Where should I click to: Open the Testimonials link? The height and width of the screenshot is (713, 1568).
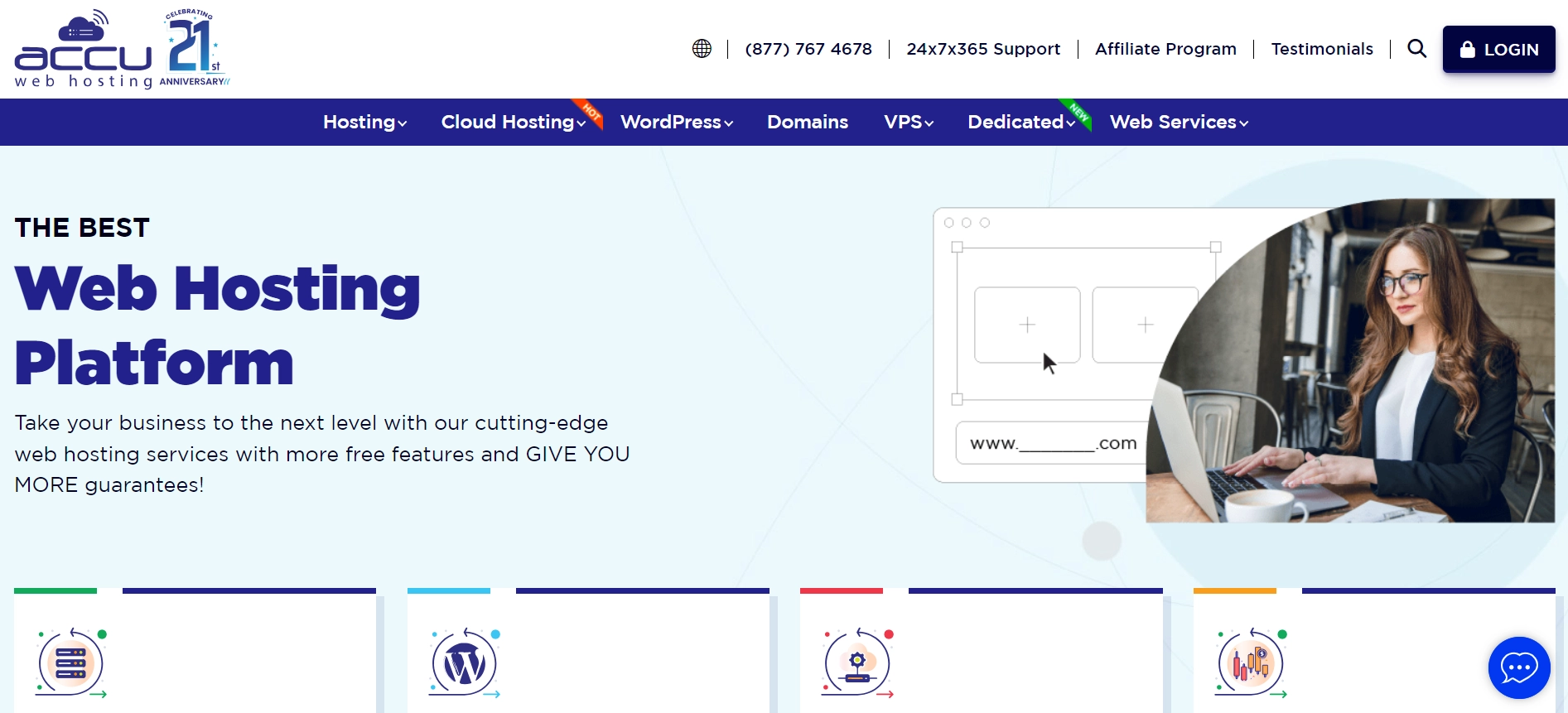click(1322, 49)
